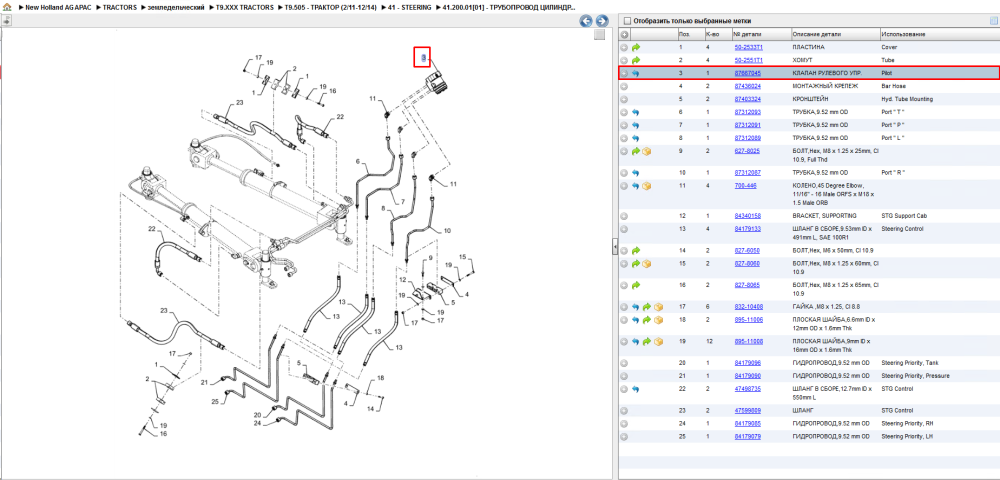Open 'T9.505 - ТРАКТОР (2/11-12/14)' breadcrumb
The image size is (1000, 480).
332,8
